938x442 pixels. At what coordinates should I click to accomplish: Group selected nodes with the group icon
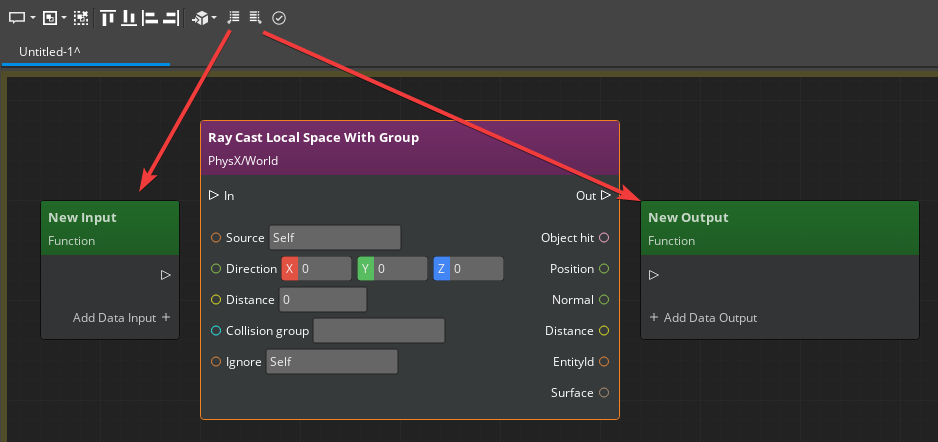50,18
